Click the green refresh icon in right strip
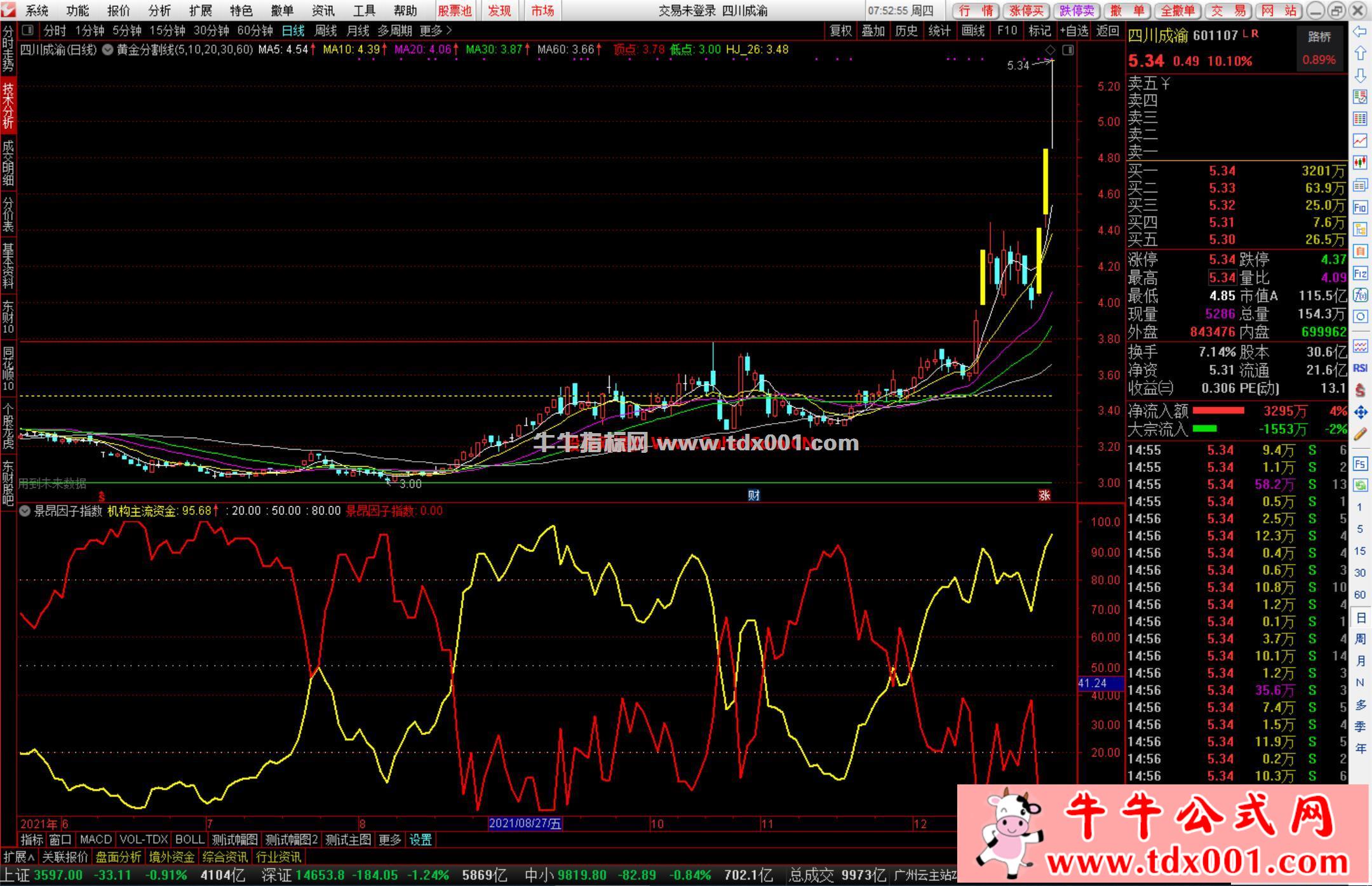Image resolution: width=1372 pixels, height=886 pixels. pyautogui.click(x=1360, y=485)
